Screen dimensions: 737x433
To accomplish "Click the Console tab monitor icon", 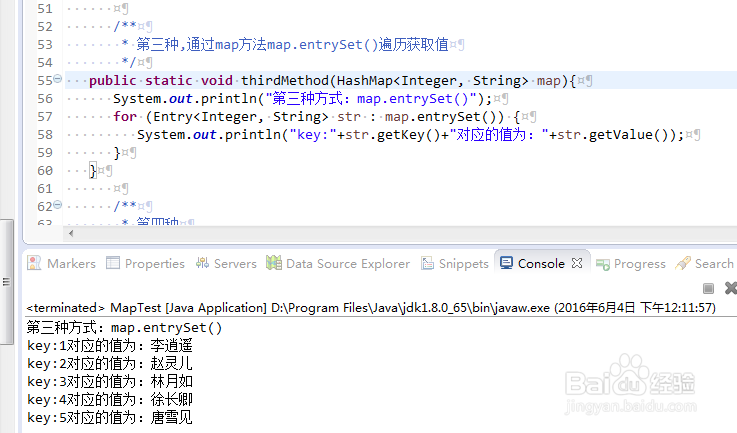I will (506, 264).
